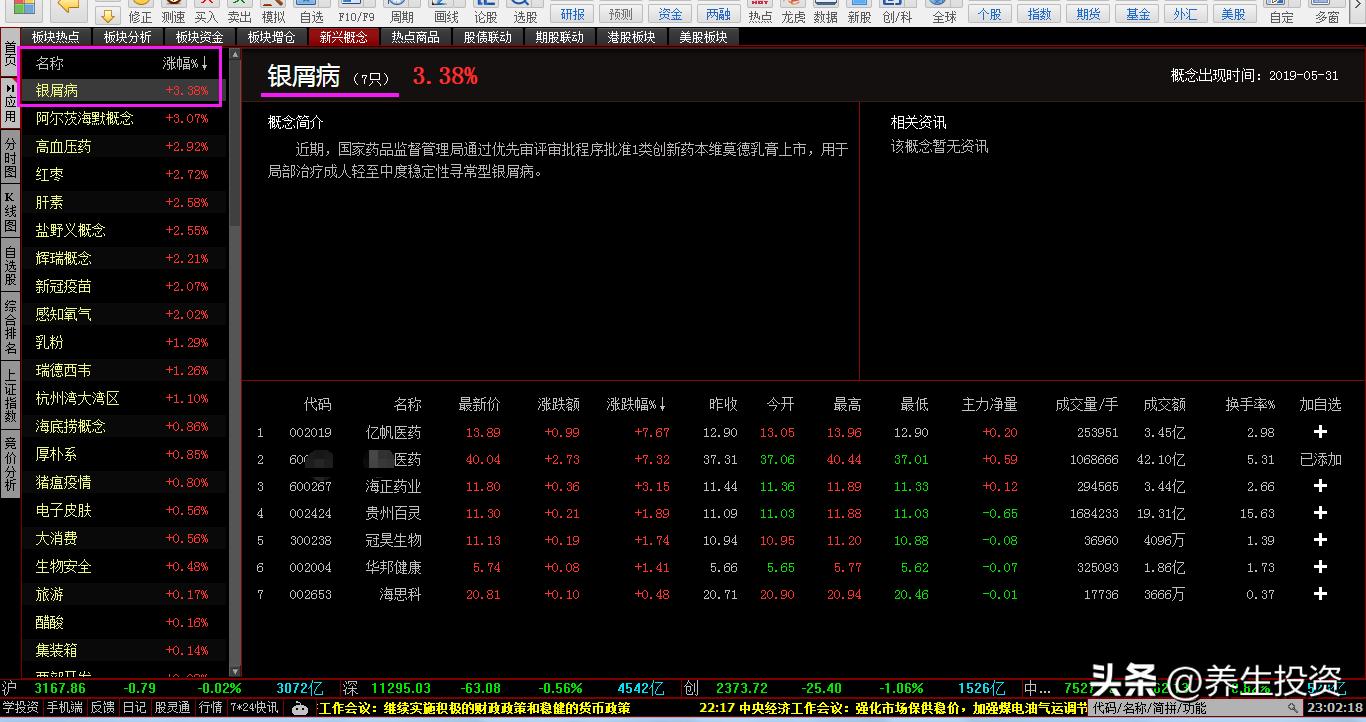The height and width of the screenshot is (722, 1366).
Task: Open the 选股 stock picker tool
Action: click(525, 12)
